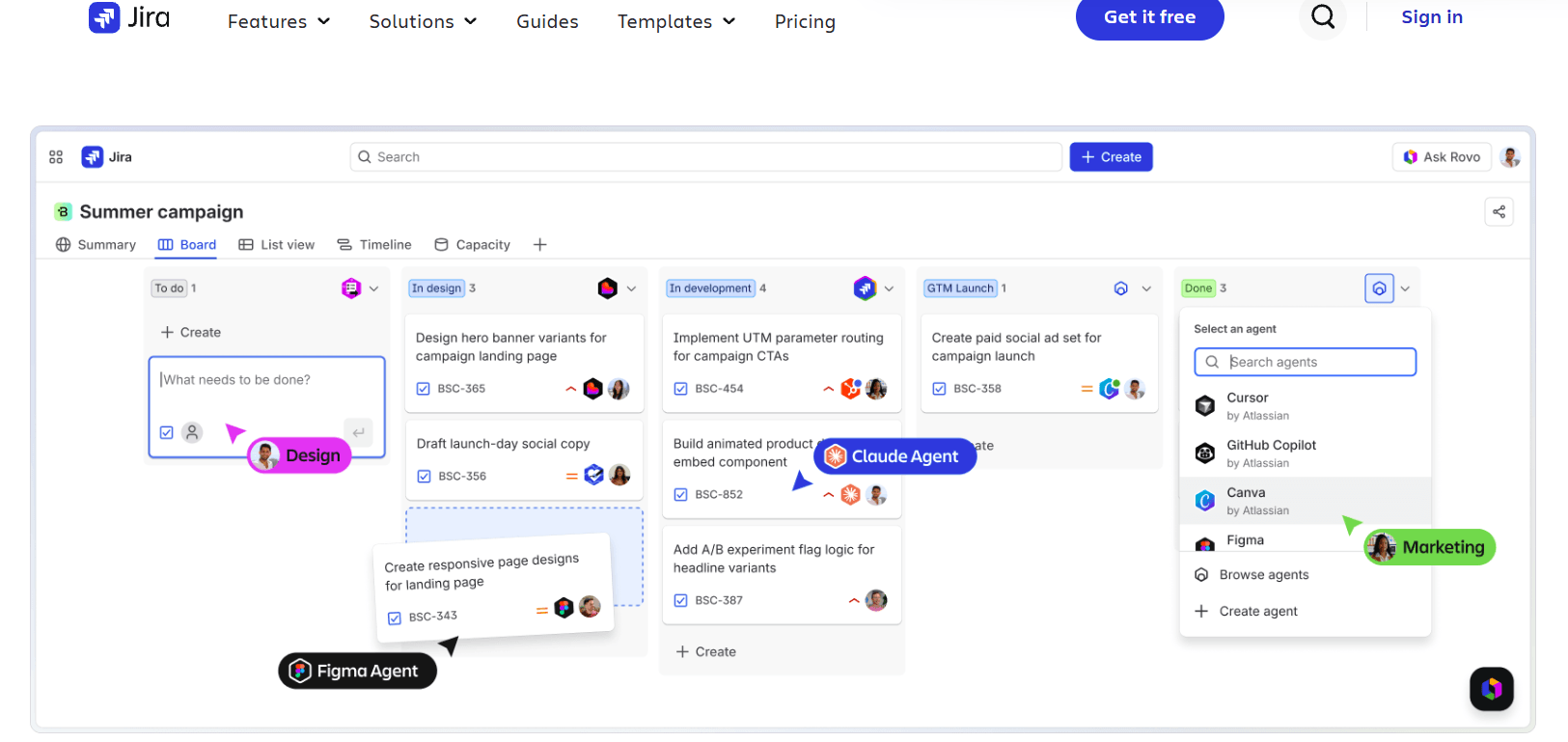Select the Board tab
This screenshot has width=1568, height=742.
click(x=187, y=245)
